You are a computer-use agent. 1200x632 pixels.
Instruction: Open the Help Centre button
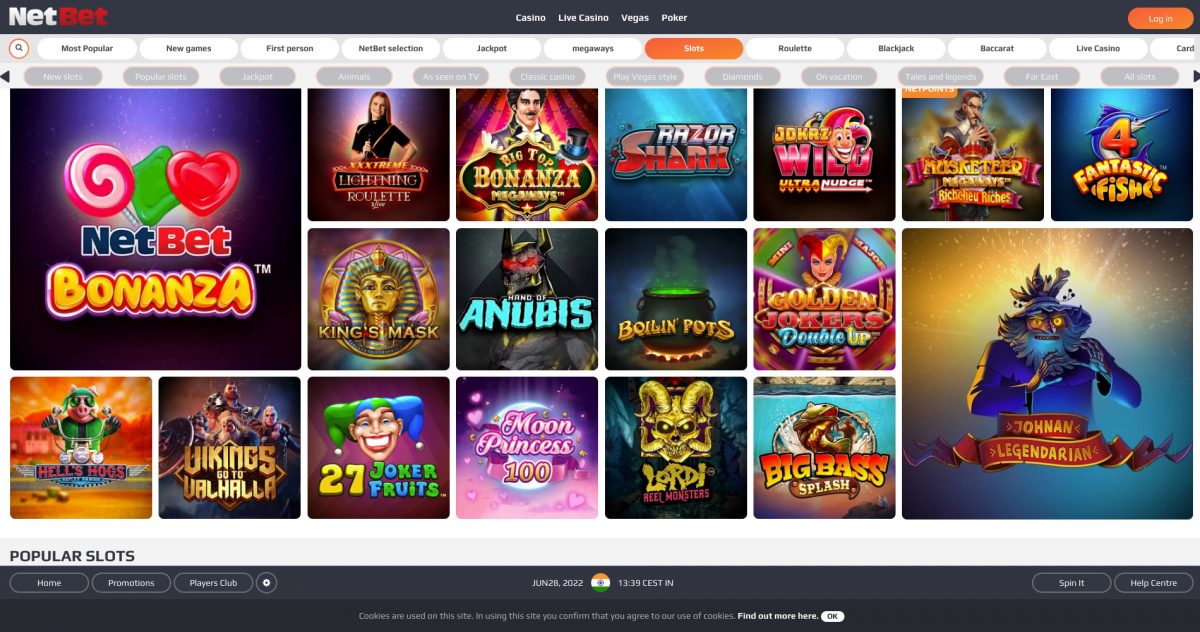pyautogui.click(x=1153, y=582)
